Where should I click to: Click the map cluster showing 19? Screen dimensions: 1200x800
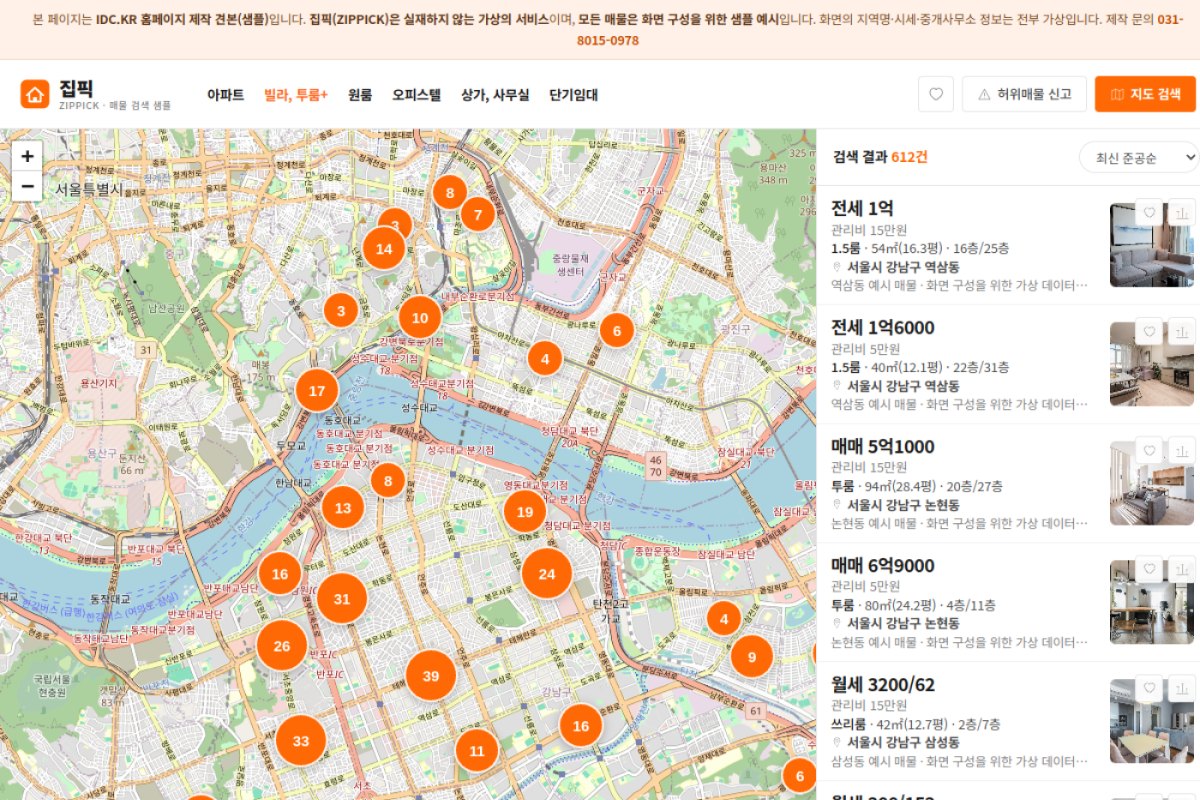point(525,512)
